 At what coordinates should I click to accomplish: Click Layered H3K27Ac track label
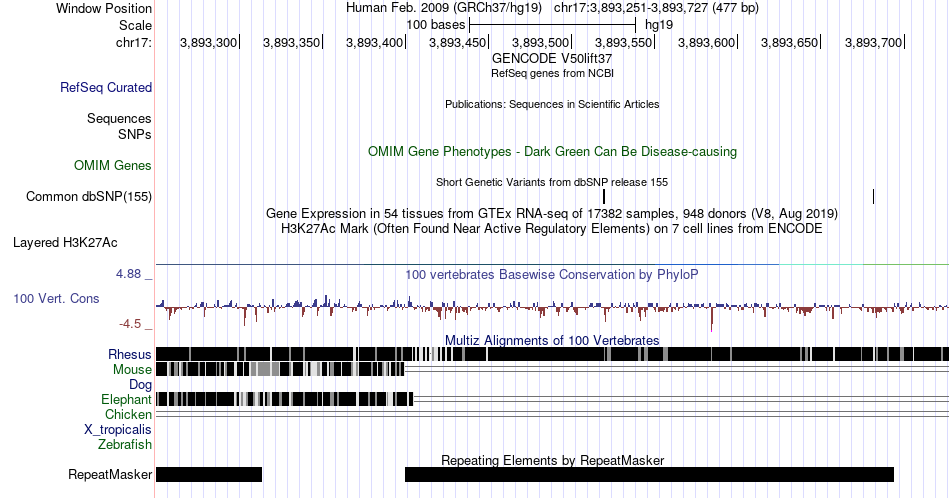[x=65, y=242]
